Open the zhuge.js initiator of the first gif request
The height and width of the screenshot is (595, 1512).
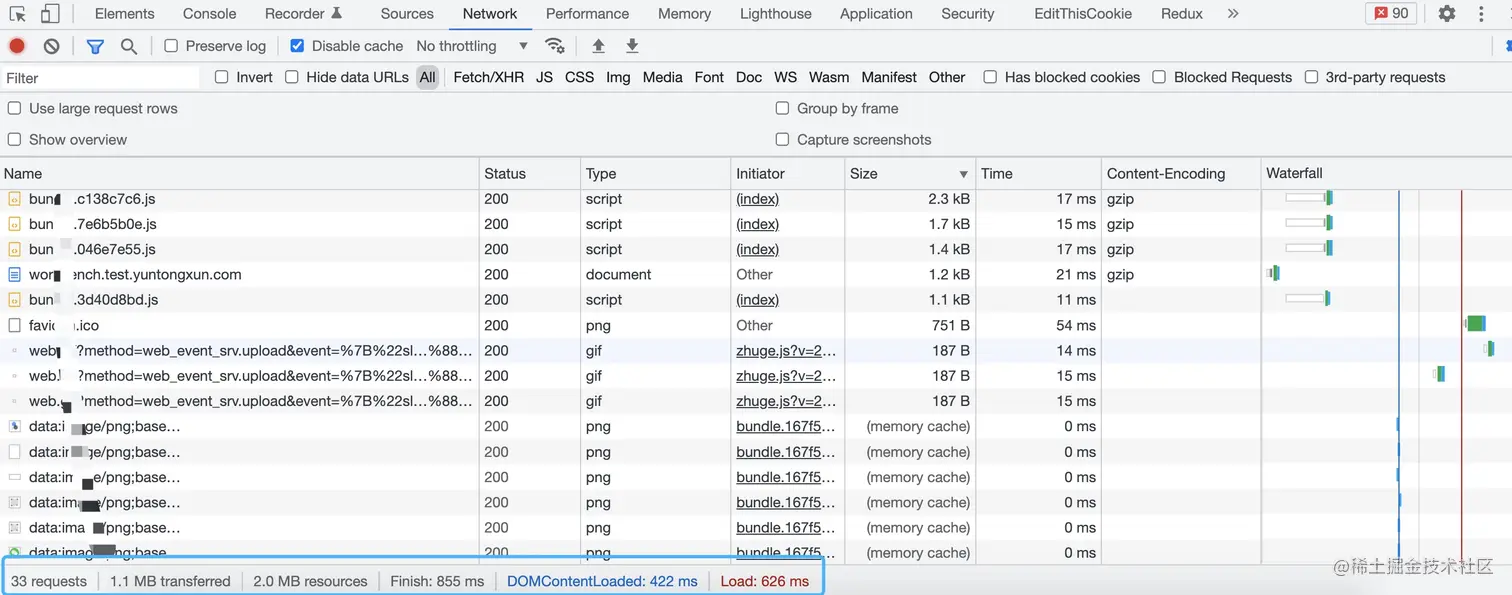(x=786, y=351)
